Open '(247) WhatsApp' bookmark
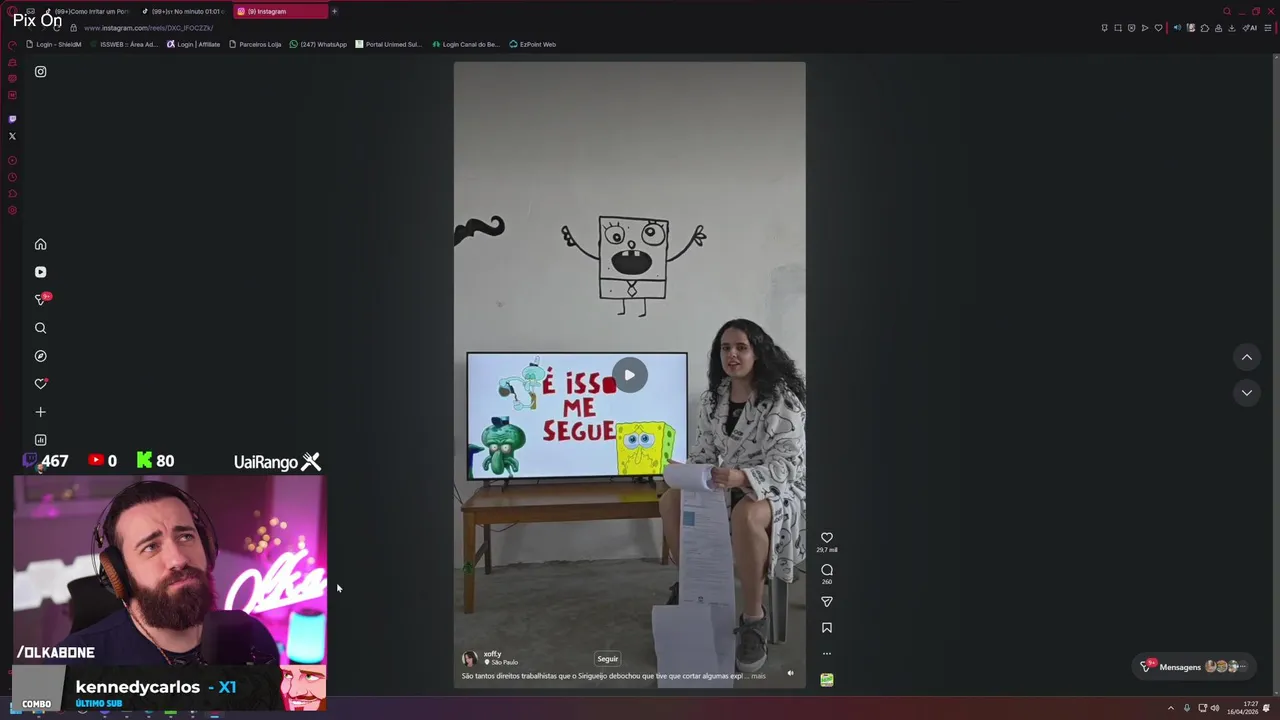The height and width of the screenshot is (720, 1280). pyautogui.click(x=318, y=44)
